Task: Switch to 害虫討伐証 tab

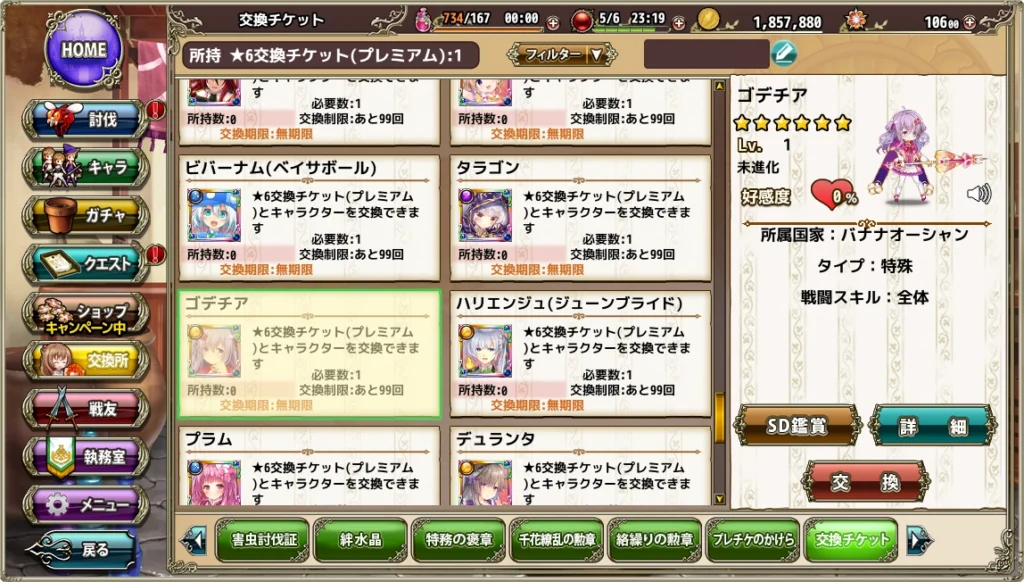Action: [263, 540]
